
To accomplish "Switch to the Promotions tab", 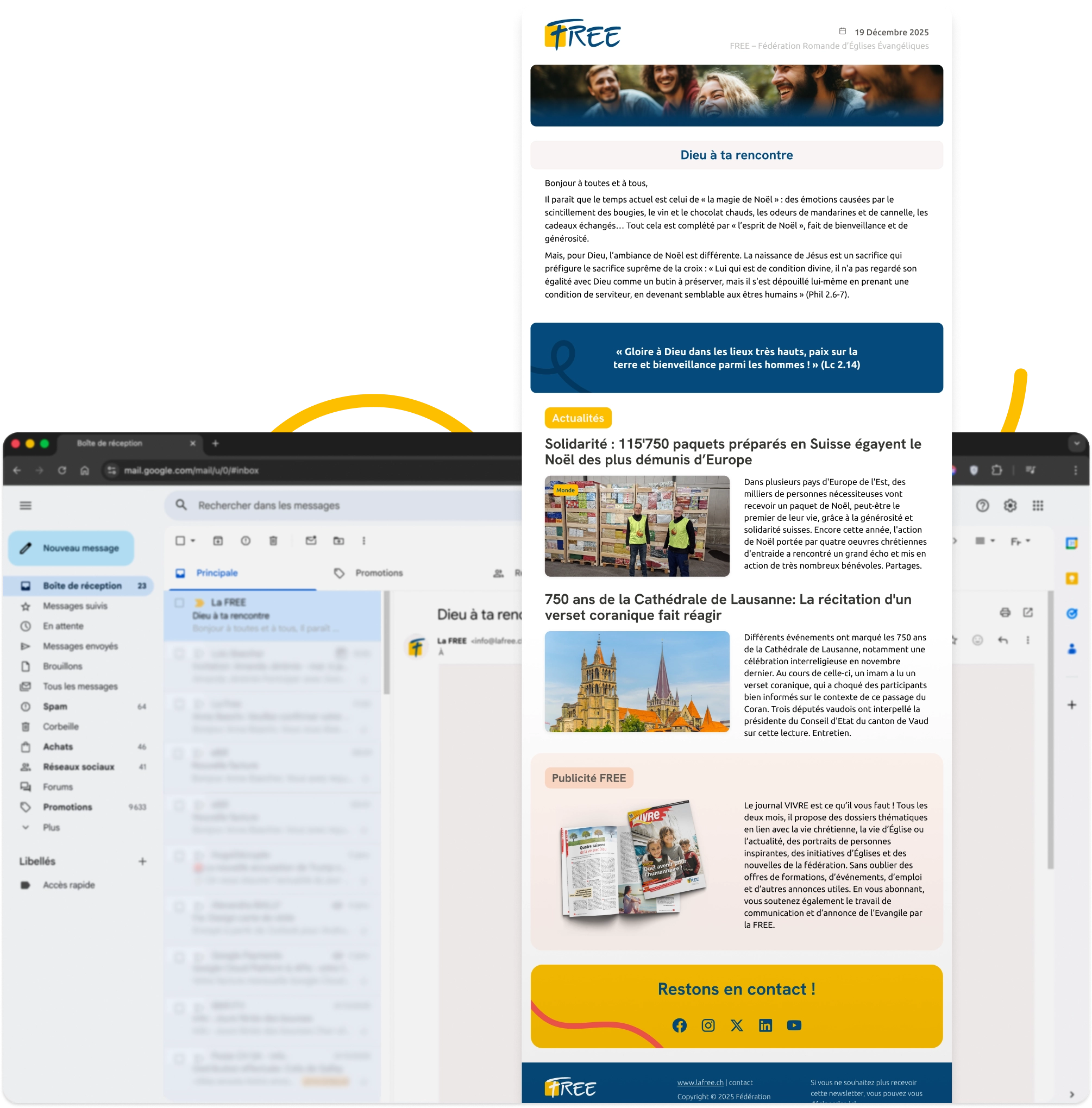I will tap(379, 573).
